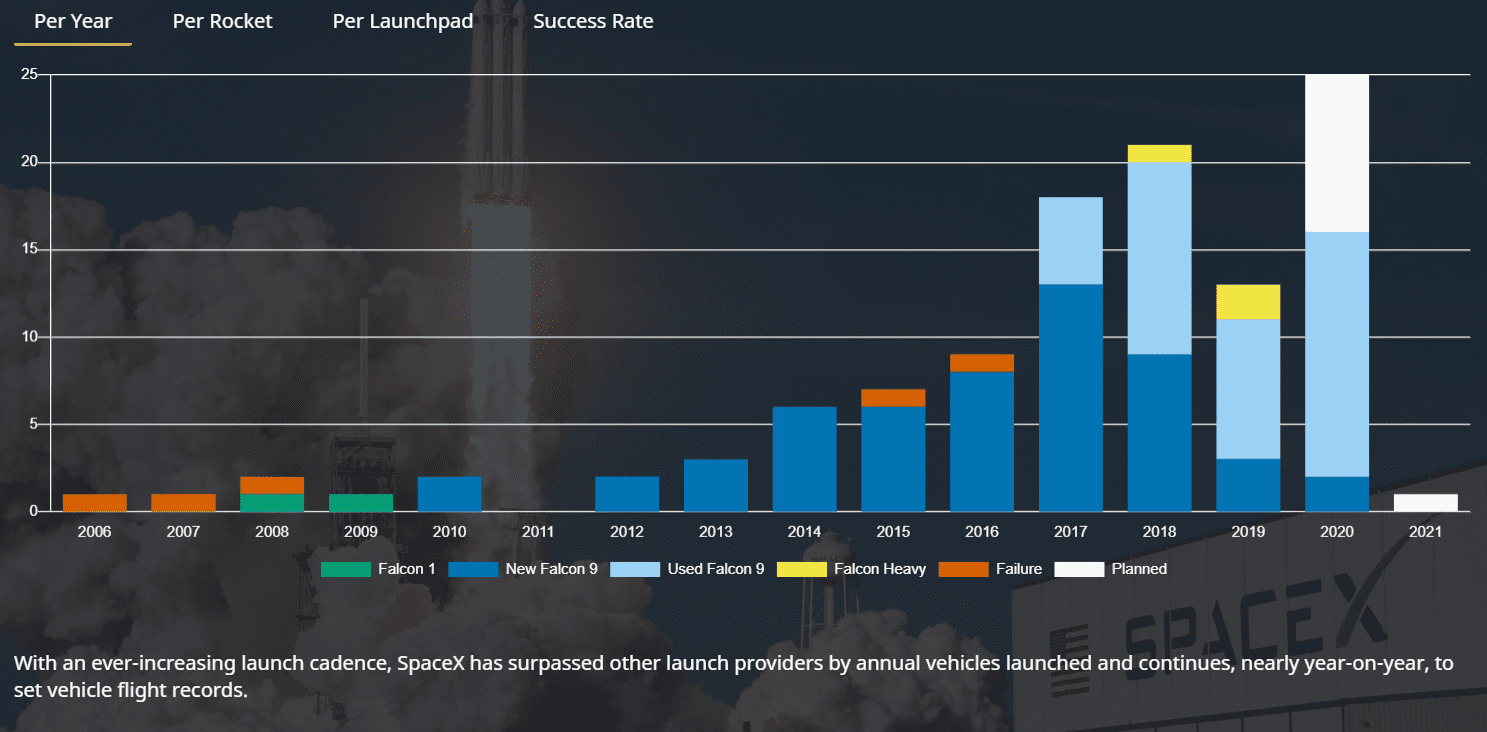Click the white 2021 Planned bar
Image resolution: width=1487 pixels, height=732 pixels.
click(x=1425, y=503)
